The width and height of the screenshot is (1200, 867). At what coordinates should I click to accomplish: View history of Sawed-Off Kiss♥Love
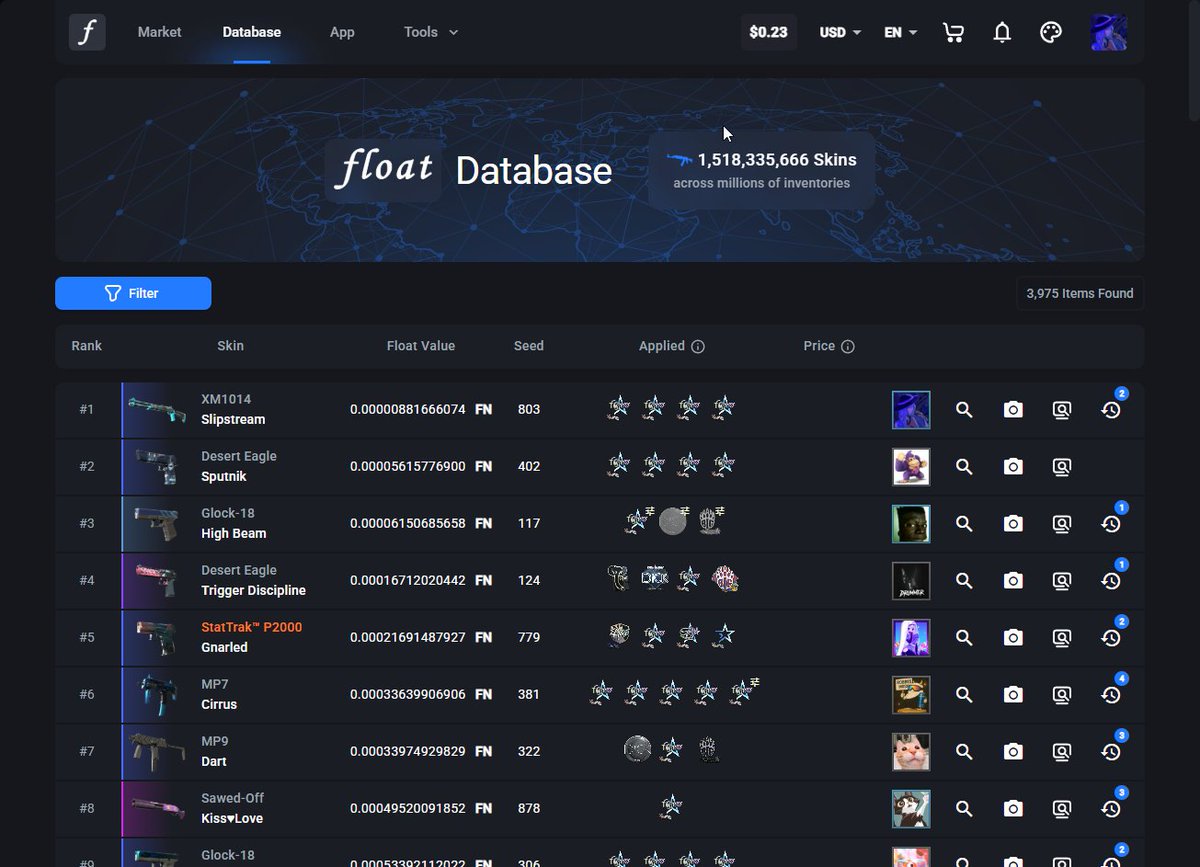point(1111,809)
